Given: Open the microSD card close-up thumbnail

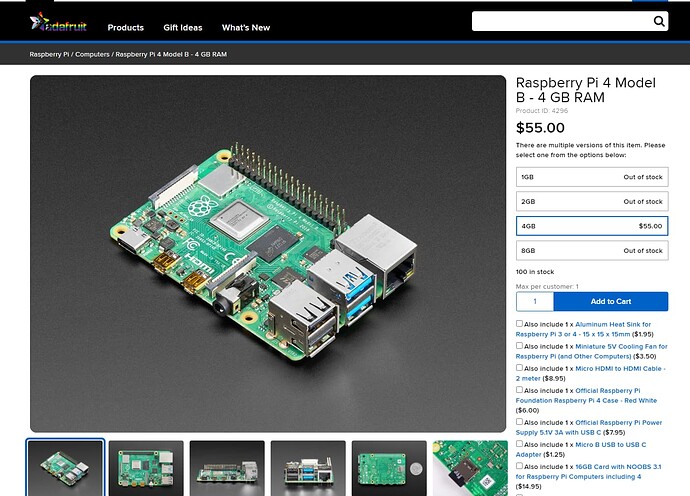Looking at the screenshot, I should click(470, 468).
